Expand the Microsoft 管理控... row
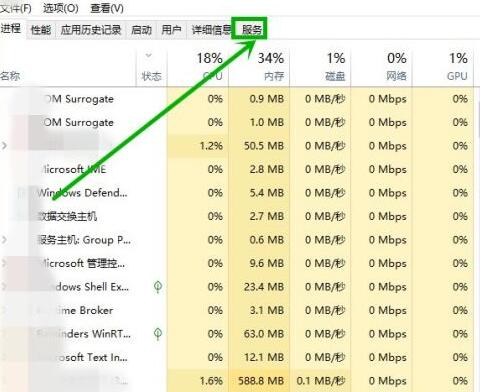Viewport: 480px width, 392px height. (x=4, y=263)
